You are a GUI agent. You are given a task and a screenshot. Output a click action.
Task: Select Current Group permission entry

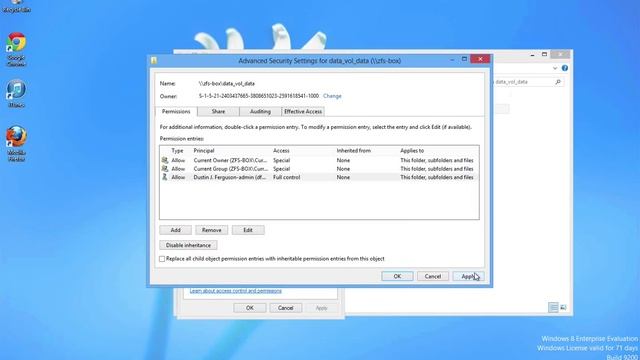[x=319, y=169]
